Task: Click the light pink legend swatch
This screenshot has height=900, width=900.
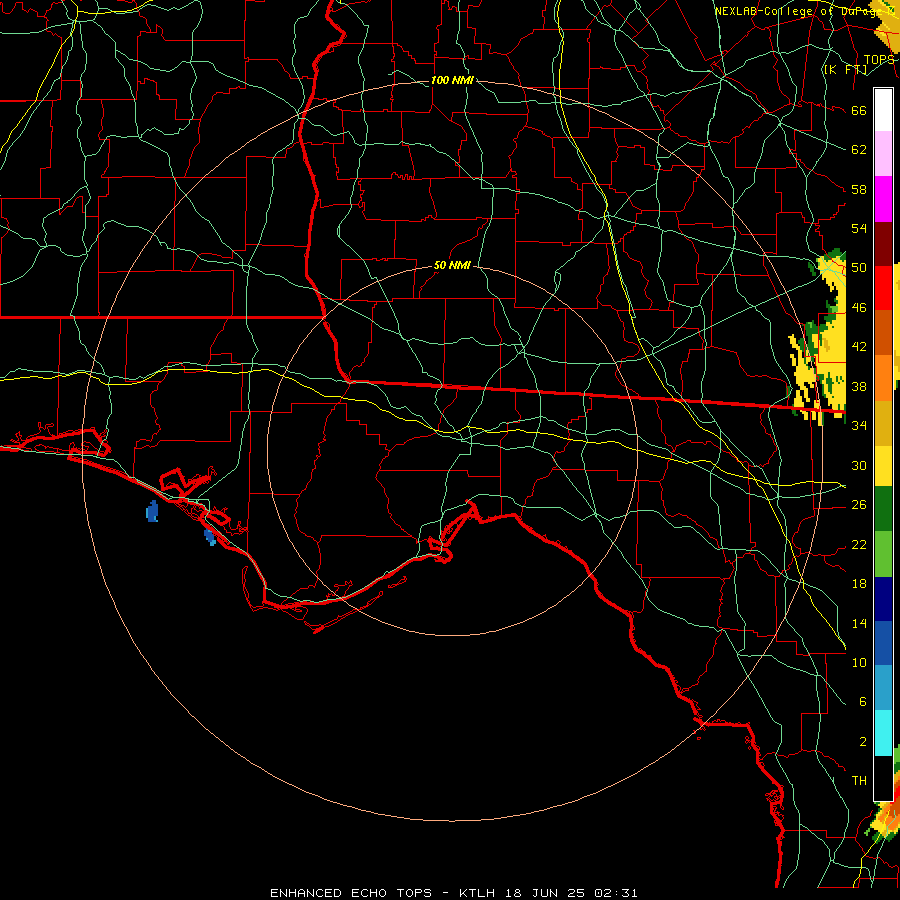Action: [x=883, y=154]
